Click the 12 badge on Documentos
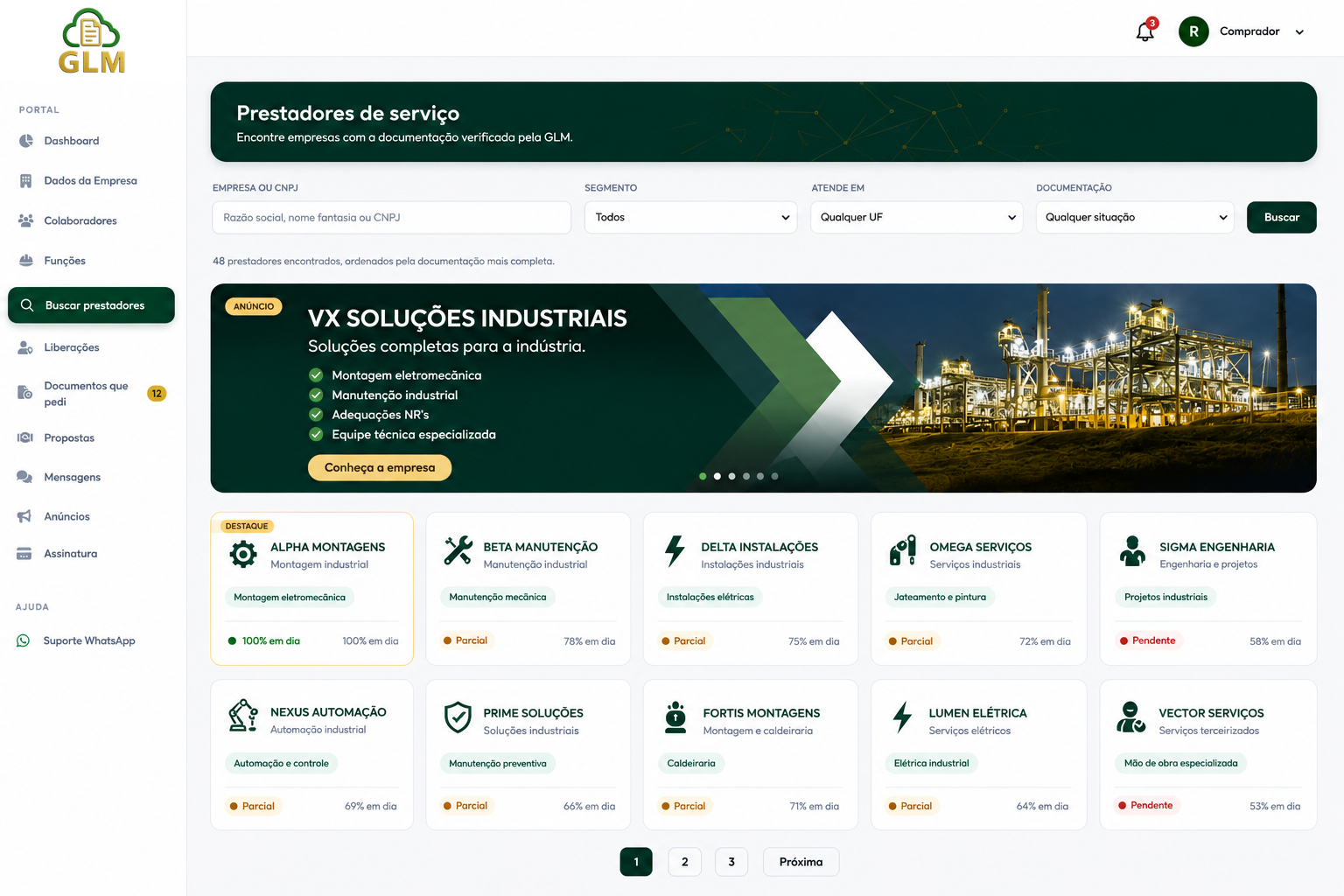Screen dimensions: 1344x896 pyautogui.click(x=157, y=394)
